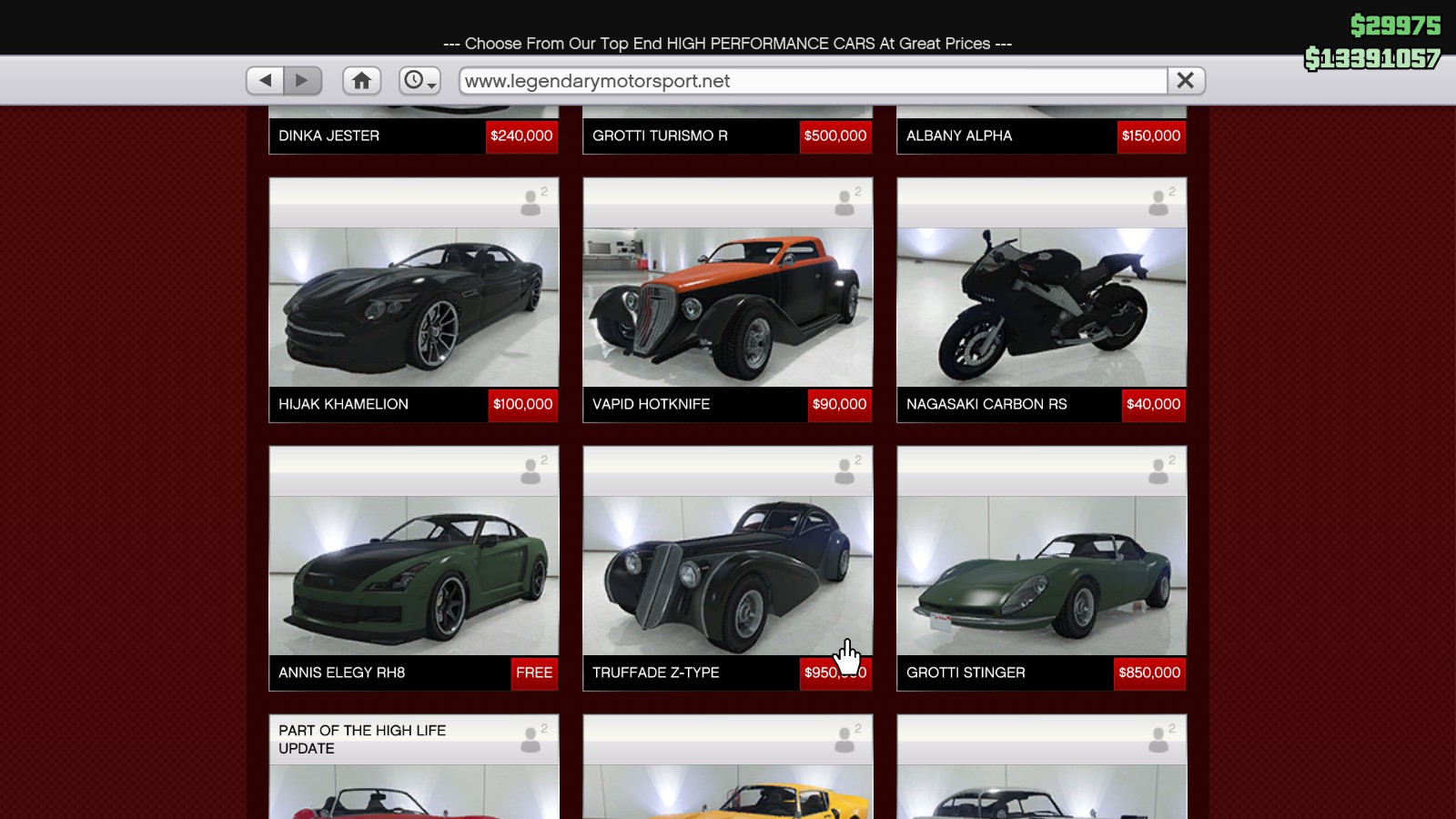Select the Grotti Stinger car photo
Image resolution: width=1456 pixels, height=819 pixels.
pyautogui.click(x=1042, y=575)
